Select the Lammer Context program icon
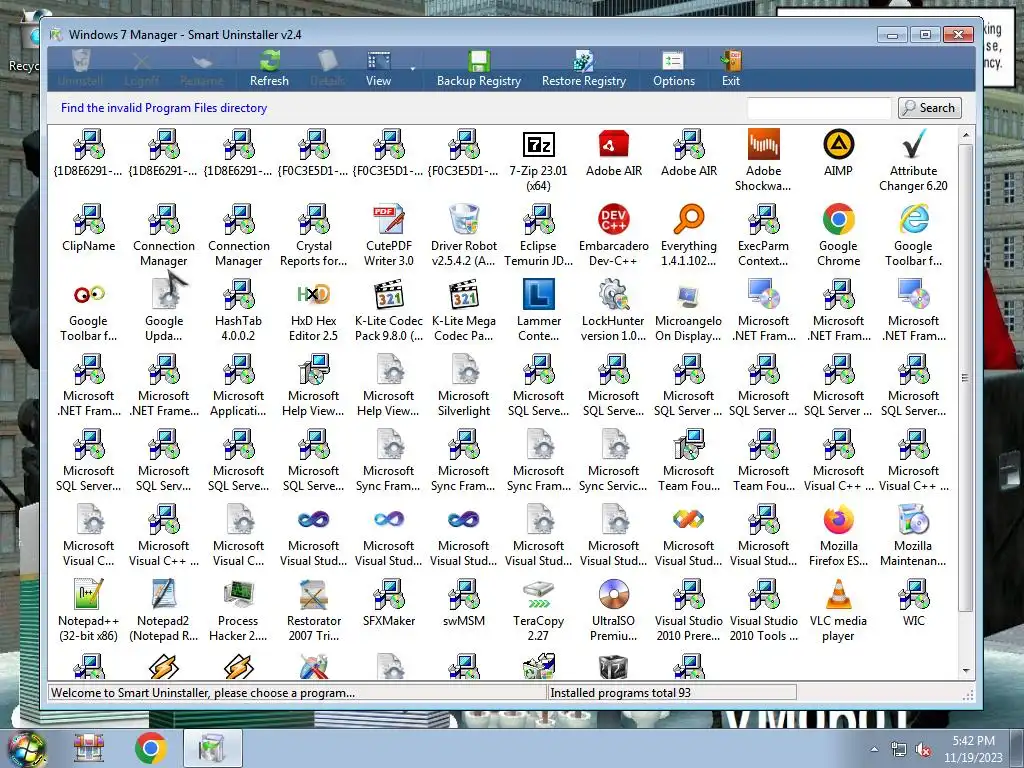The width and height of the screenshot is (1024, 768). click(x=539, y=310)
